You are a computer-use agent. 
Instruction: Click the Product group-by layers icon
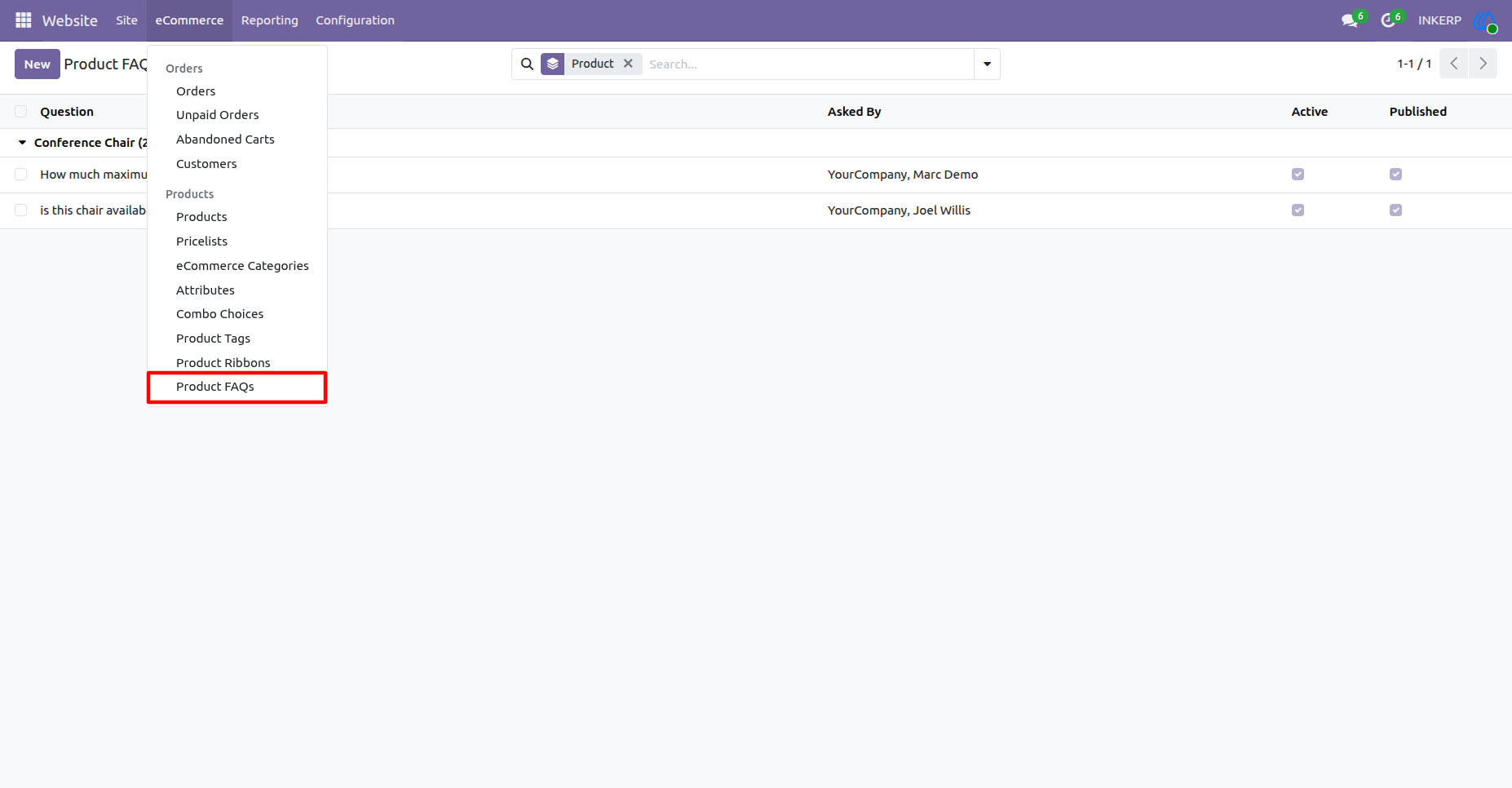click(x=553, y=64)
